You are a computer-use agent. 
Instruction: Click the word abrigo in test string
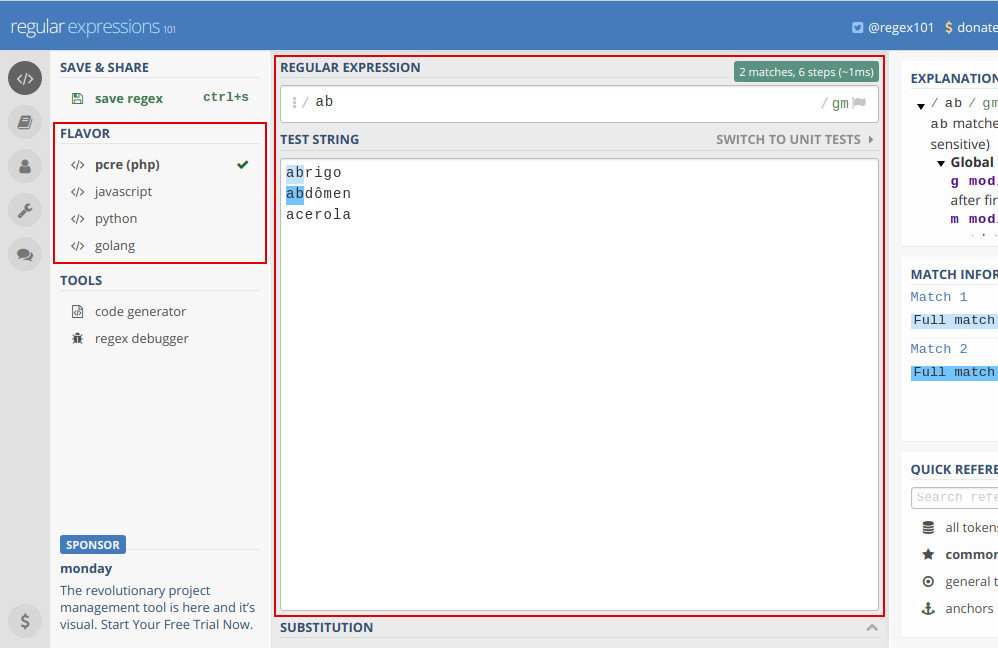(314, 173)
